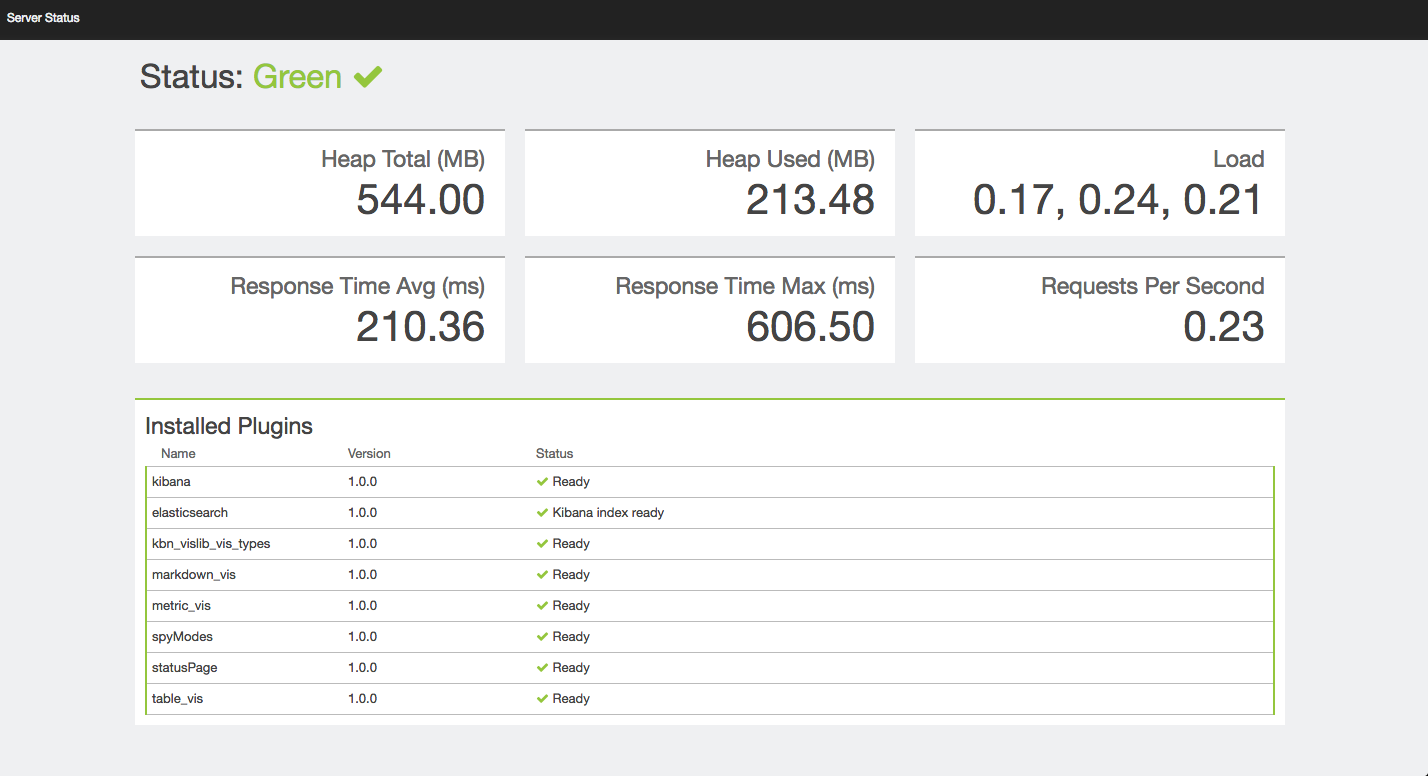Select the statusPage plugin row
Image resolution: width=1428 pixels, height=776 pixels.
710,668
